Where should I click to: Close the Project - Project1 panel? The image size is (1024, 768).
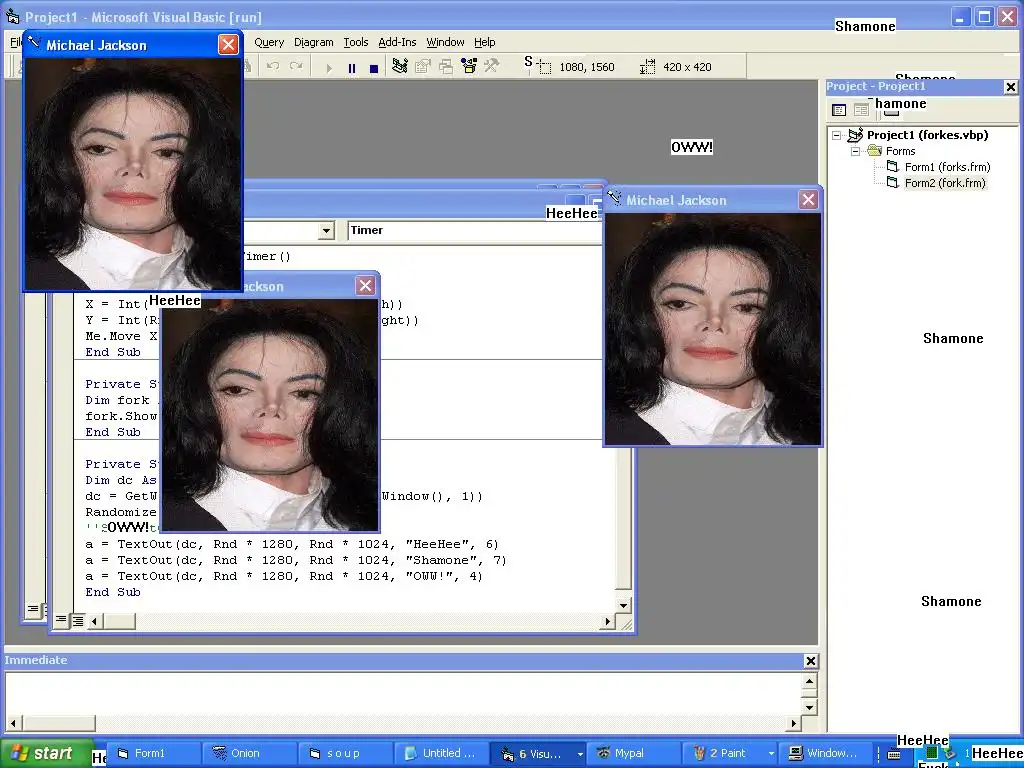coord(1010,86)
